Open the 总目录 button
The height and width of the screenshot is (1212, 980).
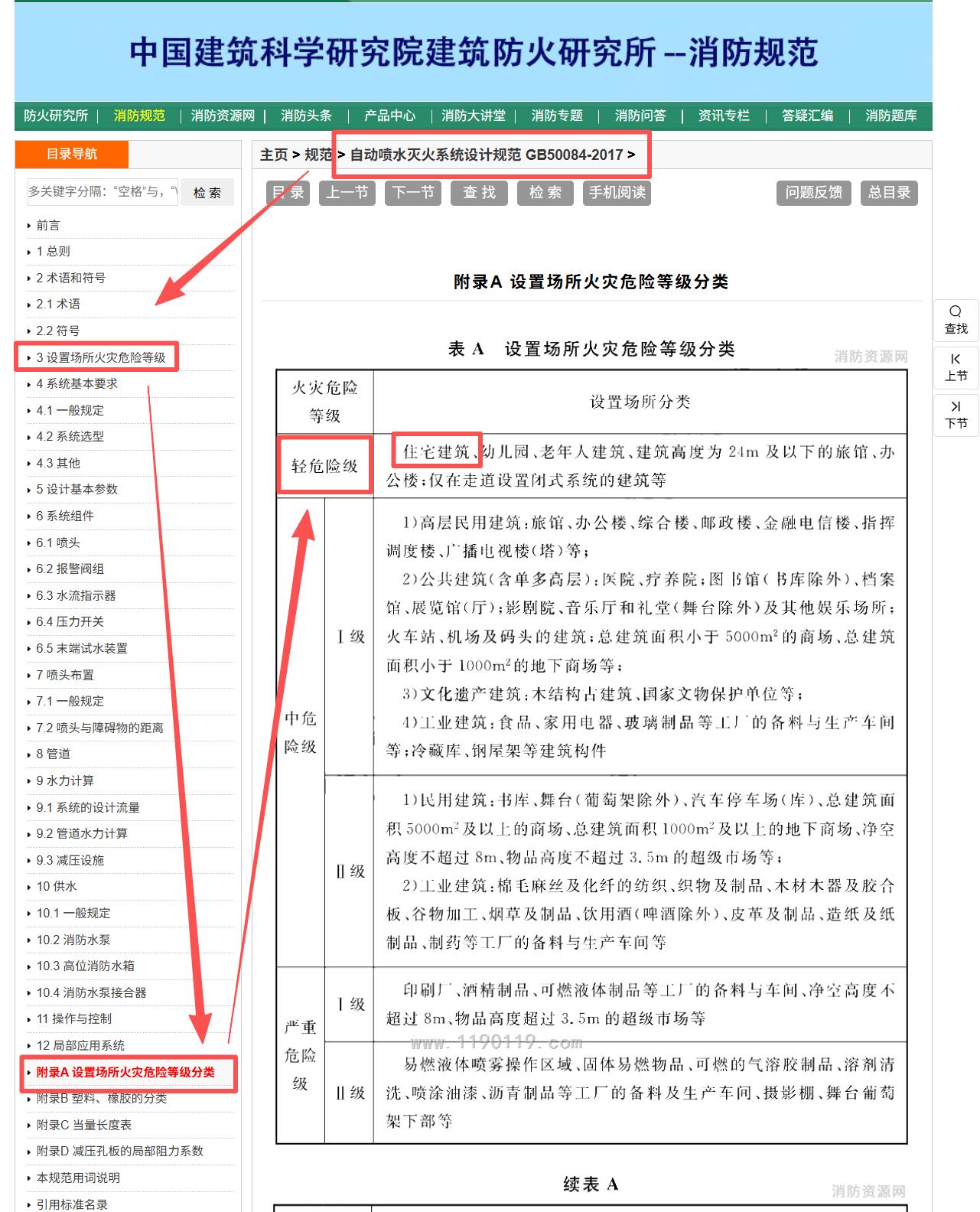click(x=889, y=193)
